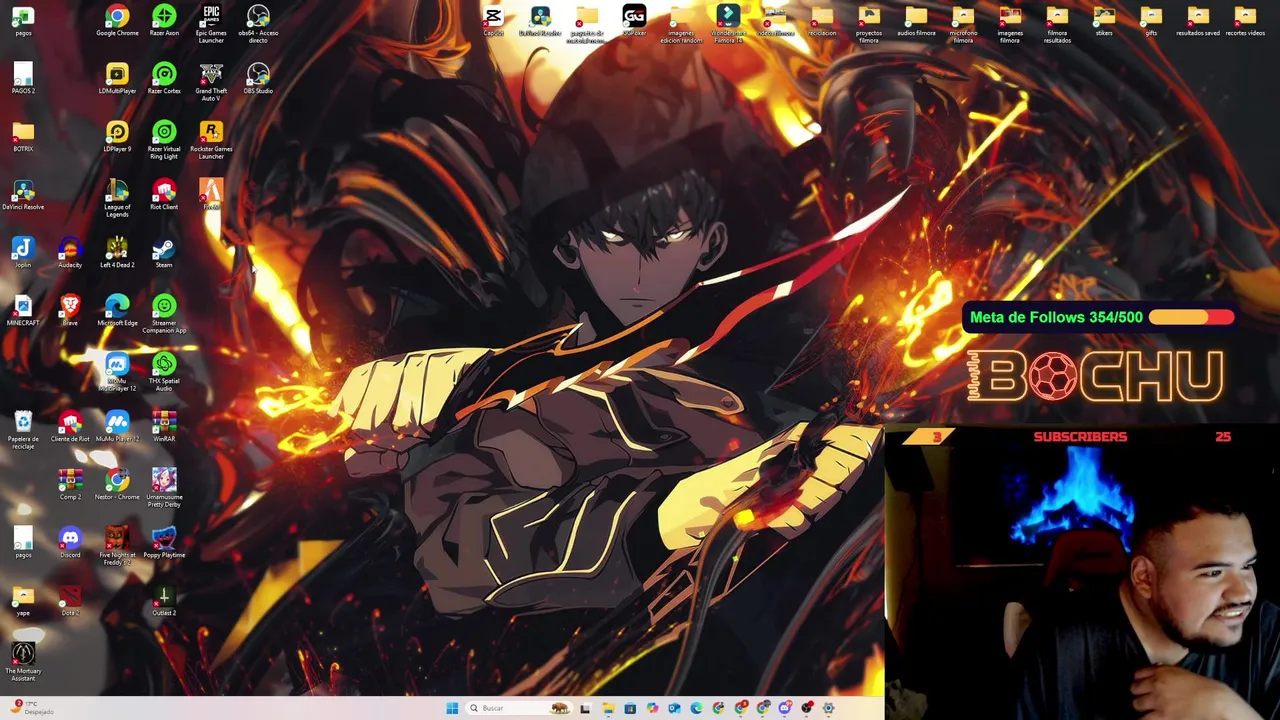Launch League of Legends from desktop
Viewport: 1280px width, 720px height.
pos(117,198)
